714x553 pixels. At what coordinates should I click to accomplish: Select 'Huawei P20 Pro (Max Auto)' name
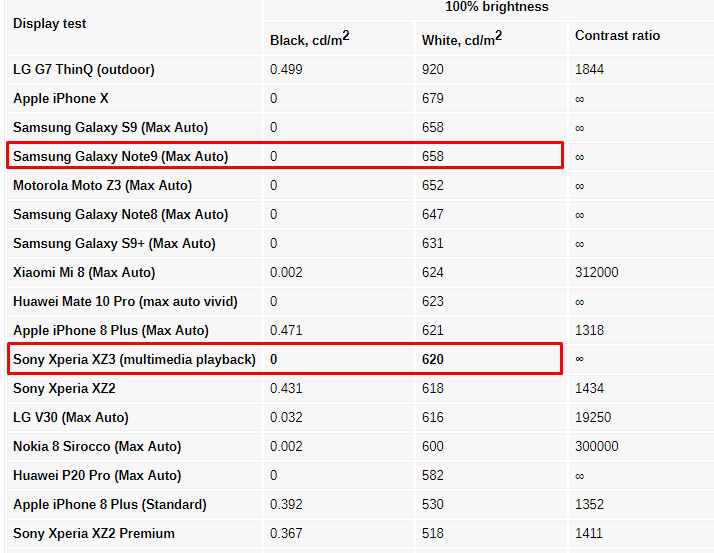point(97,476)
